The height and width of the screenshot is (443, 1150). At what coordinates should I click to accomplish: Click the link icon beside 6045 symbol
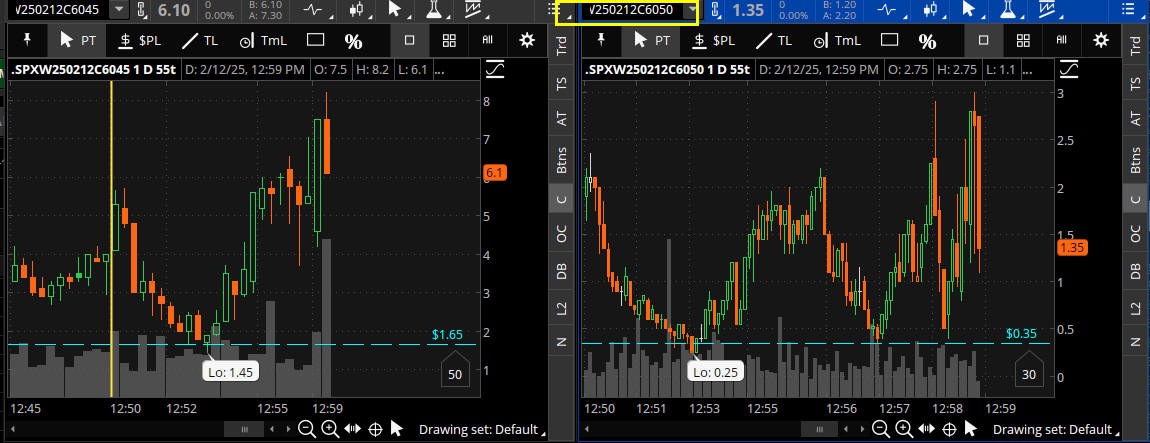[x=142, y=10]
